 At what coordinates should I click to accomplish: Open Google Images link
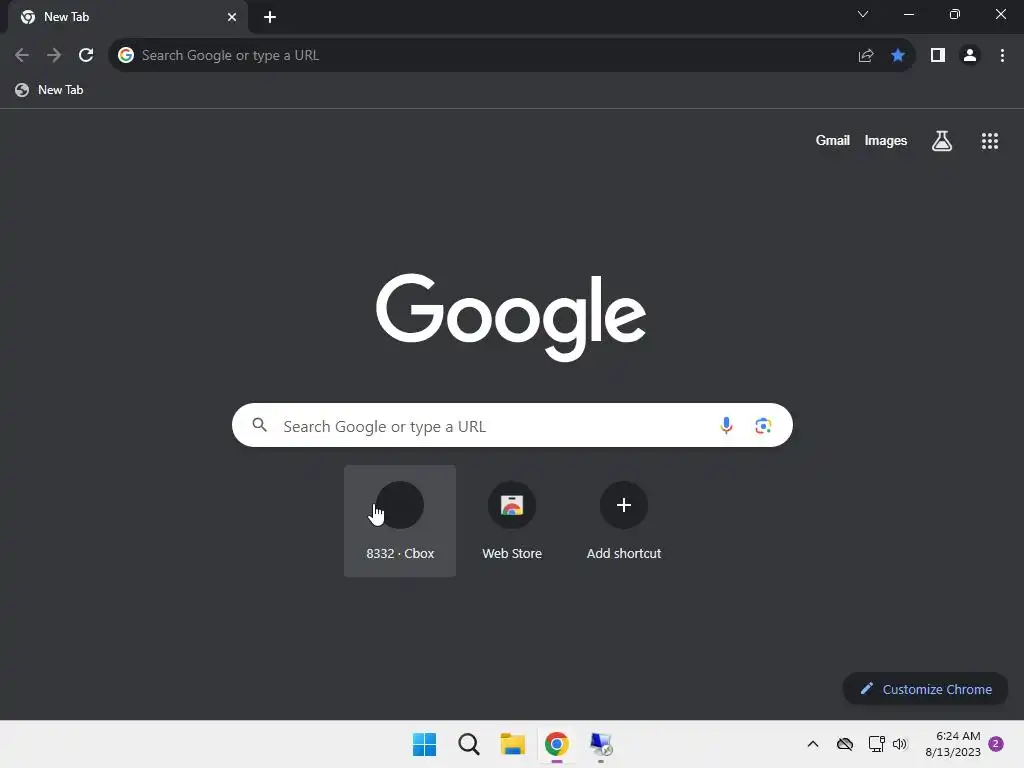(886, 140)
